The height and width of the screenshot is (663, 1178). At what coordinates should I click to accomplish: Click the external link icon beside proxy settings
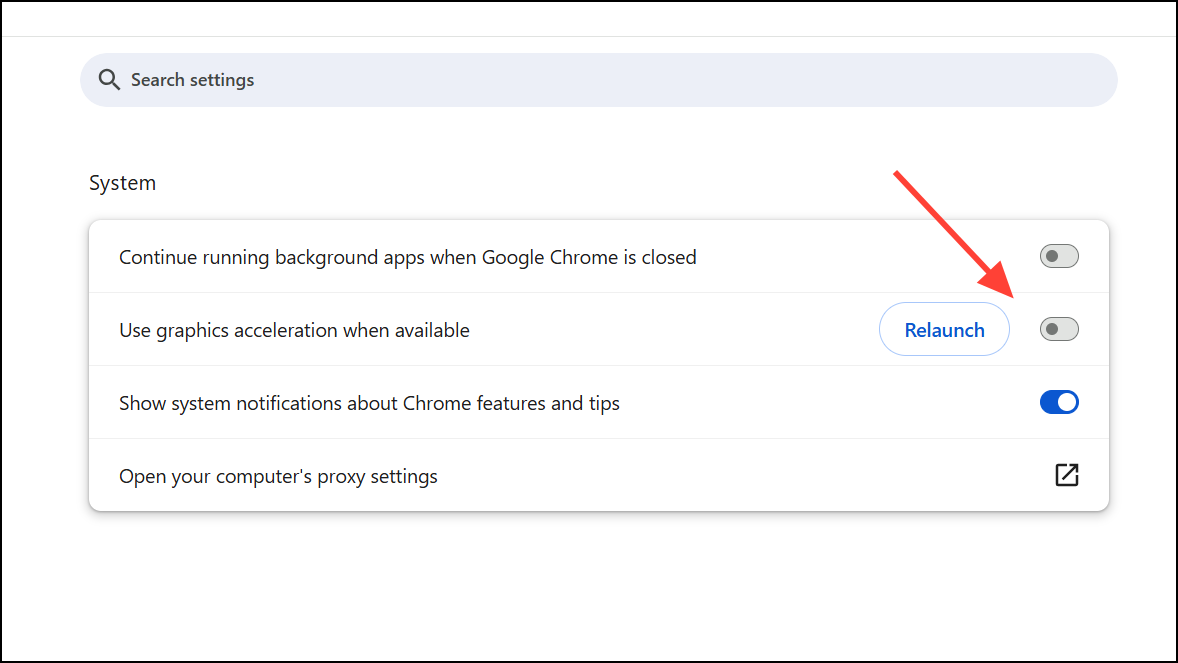click(x=1067, y=475)
